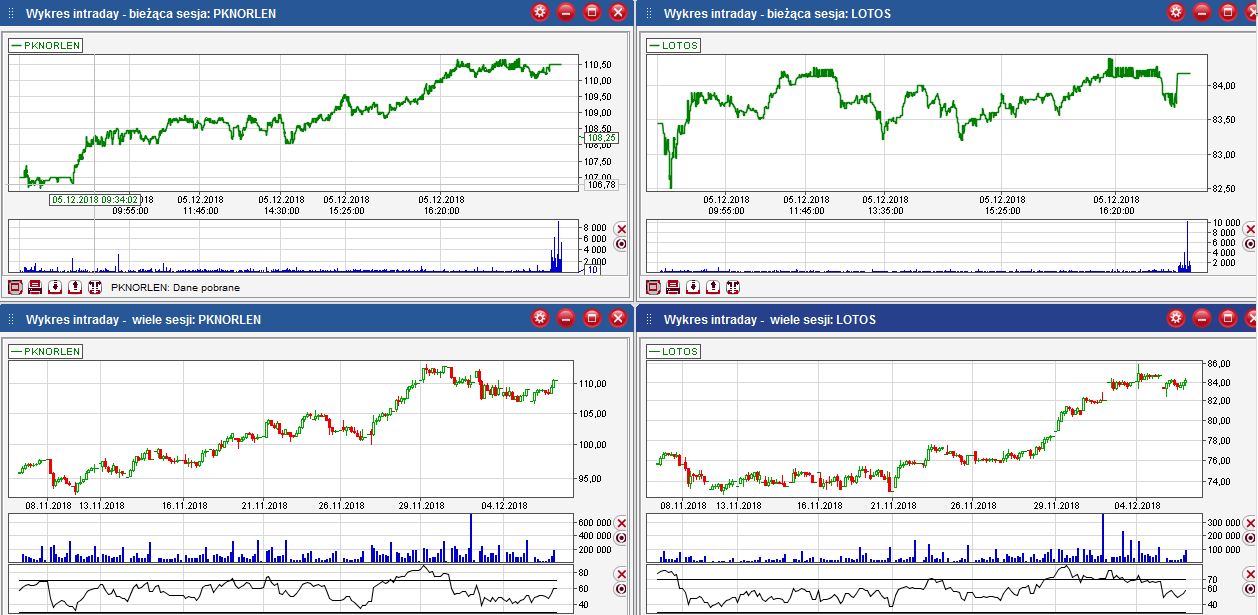Screen dimensions: 1258x615
Task: Maximize the PKNORLEN bieżąca sesja chart window
Action: click(x=592, y=13)
